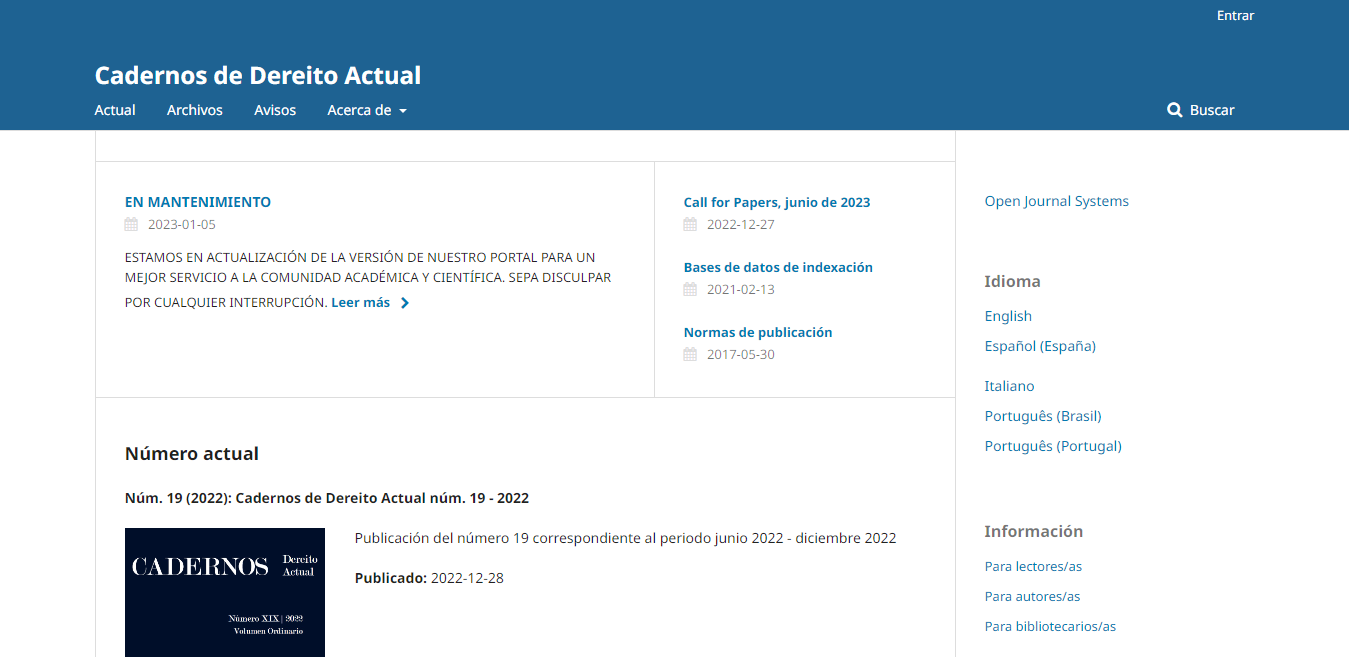Click the 2023-01-05 date text
The height and width of the screenshot is (657, 1349).
click(182, 224)
